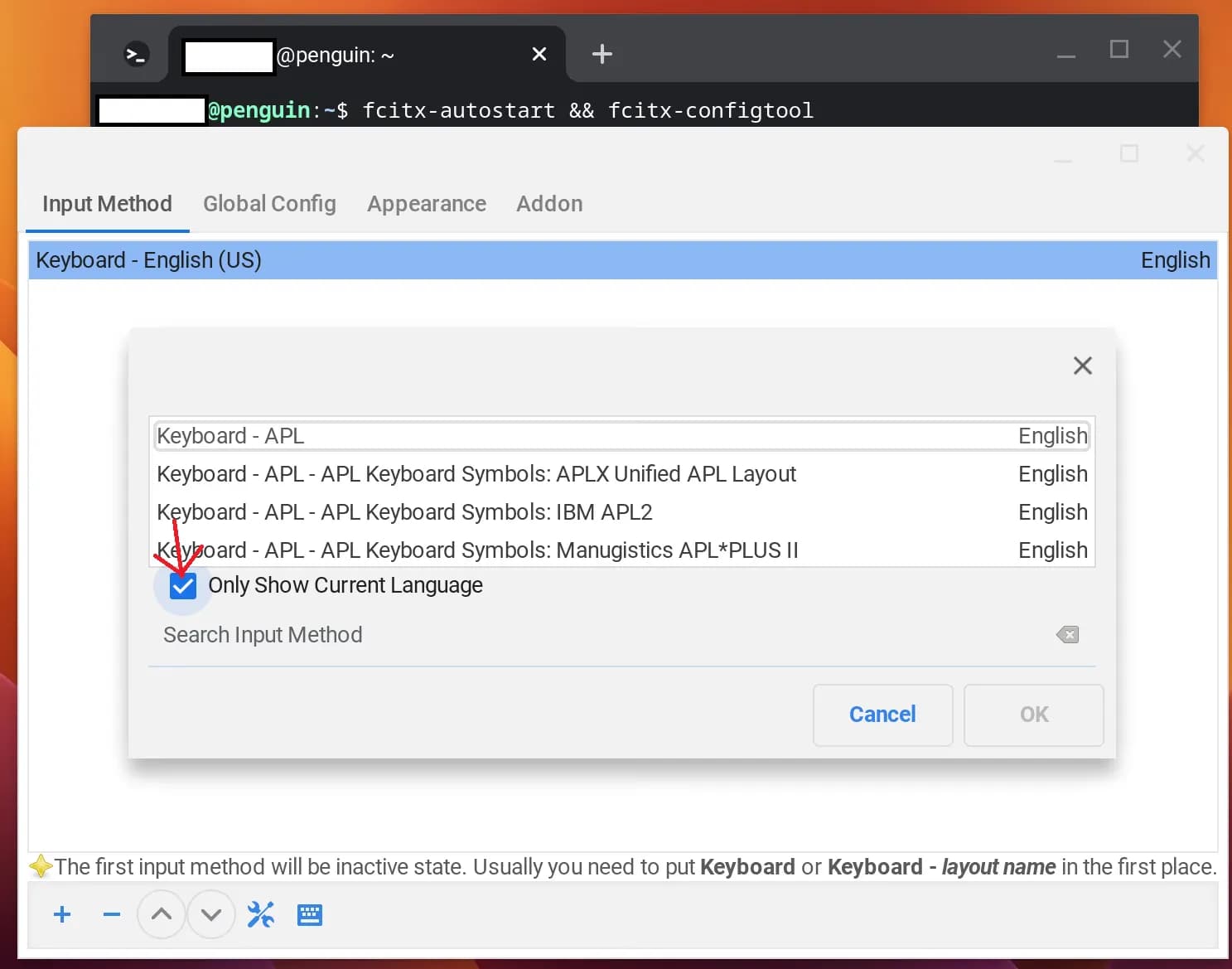Remove input method using the minus icon
This screenshot has height=969, width=1232.
point(111,914)
